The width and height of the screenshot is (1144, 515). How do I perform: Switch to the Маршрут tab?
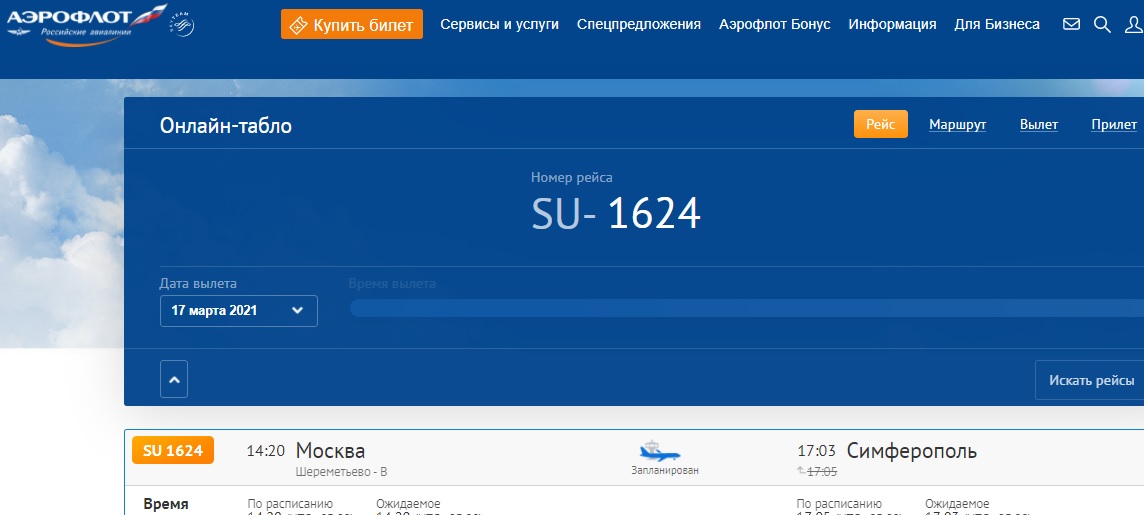tap(957, 125)
